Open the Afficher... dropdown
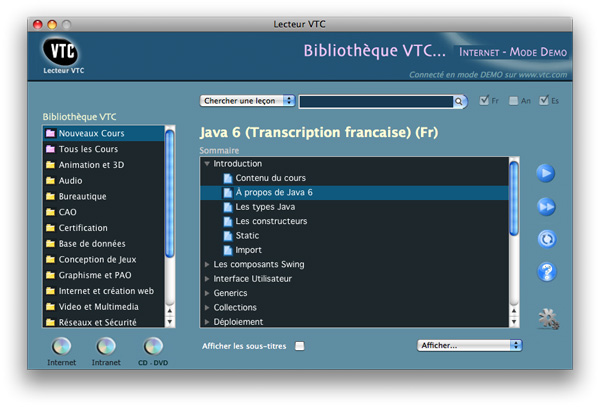600x407 pixels. 470,345
